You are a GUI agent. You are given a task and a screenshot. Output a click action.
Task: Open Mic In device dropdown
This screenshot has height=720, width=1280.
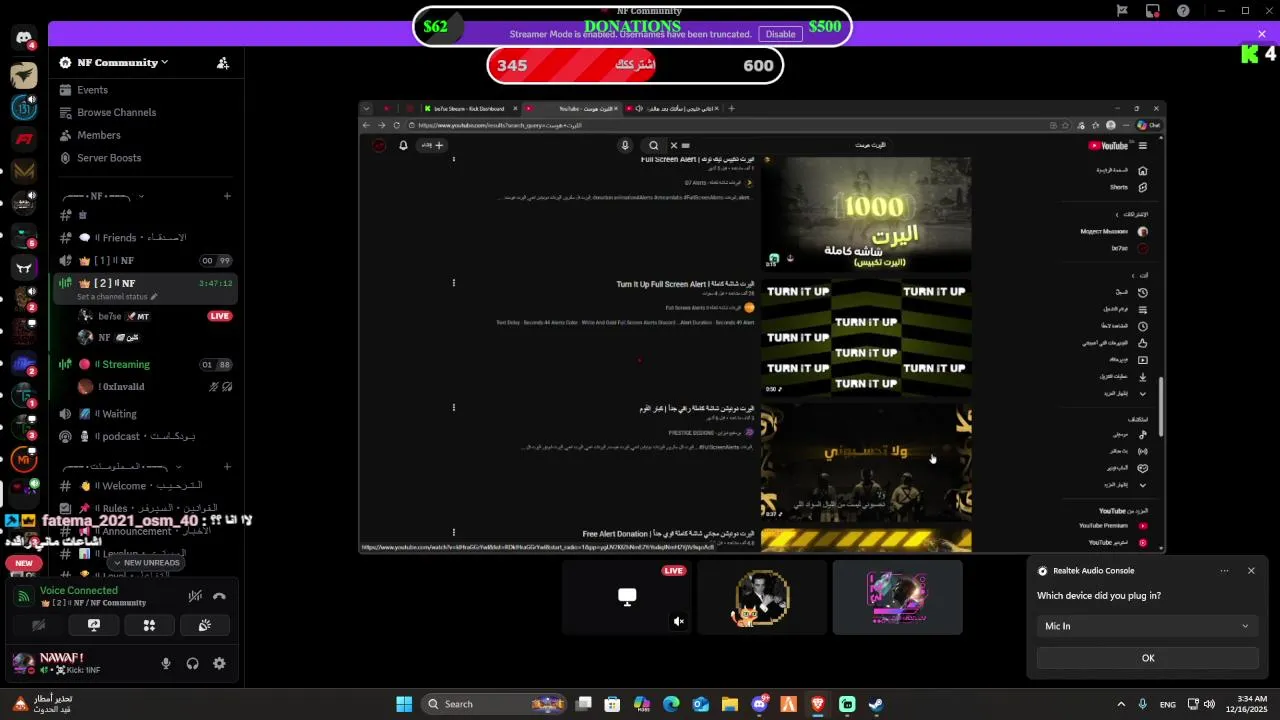coord(1147,626)
